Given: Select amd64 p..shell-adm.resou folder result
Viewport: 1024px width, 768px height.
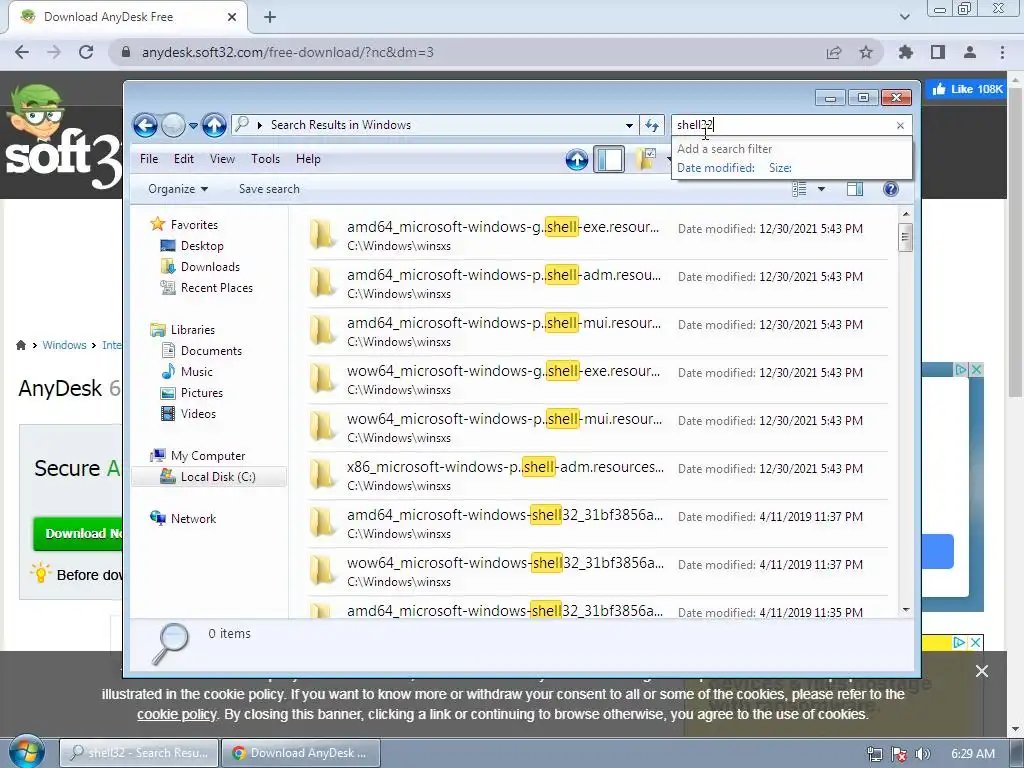Looking at the screenshot, I should pyautogui.click(x=597, y=283).
